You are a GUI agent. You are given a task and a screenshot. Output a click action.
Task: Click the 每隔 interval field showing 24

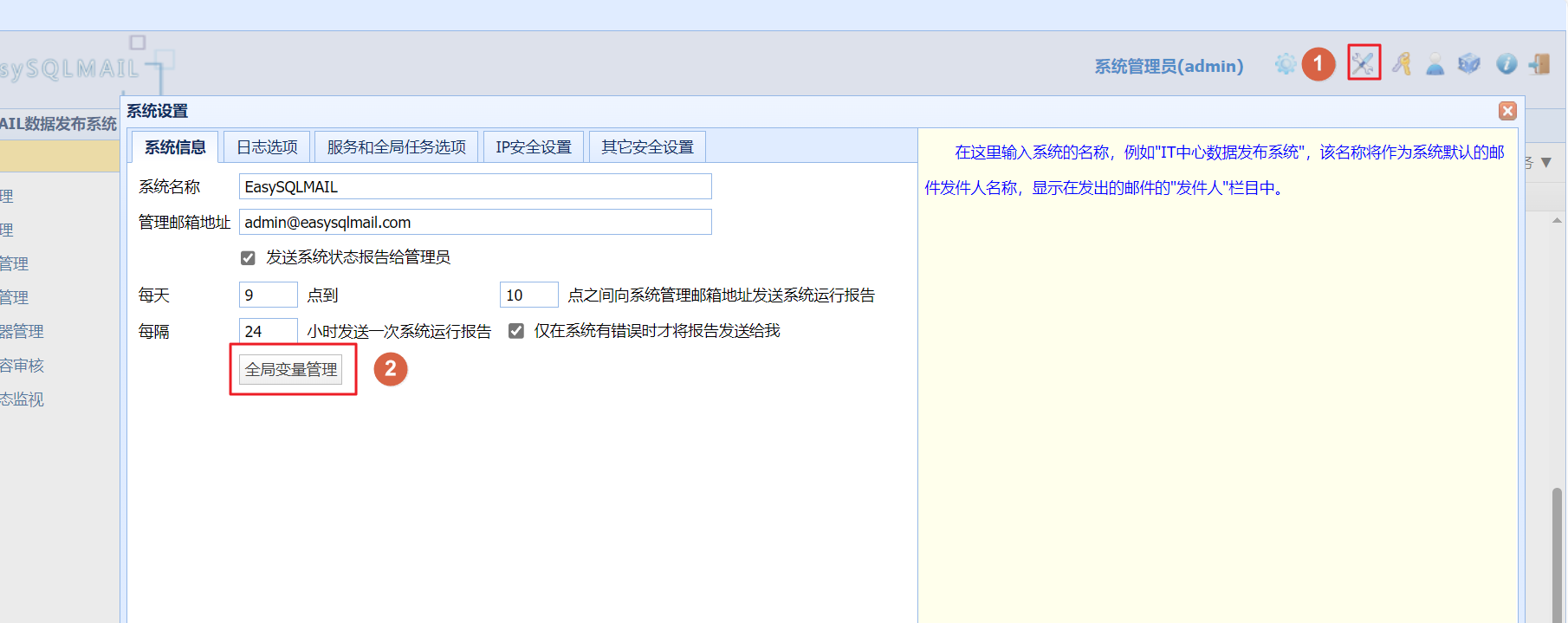(x=269, y=331)
